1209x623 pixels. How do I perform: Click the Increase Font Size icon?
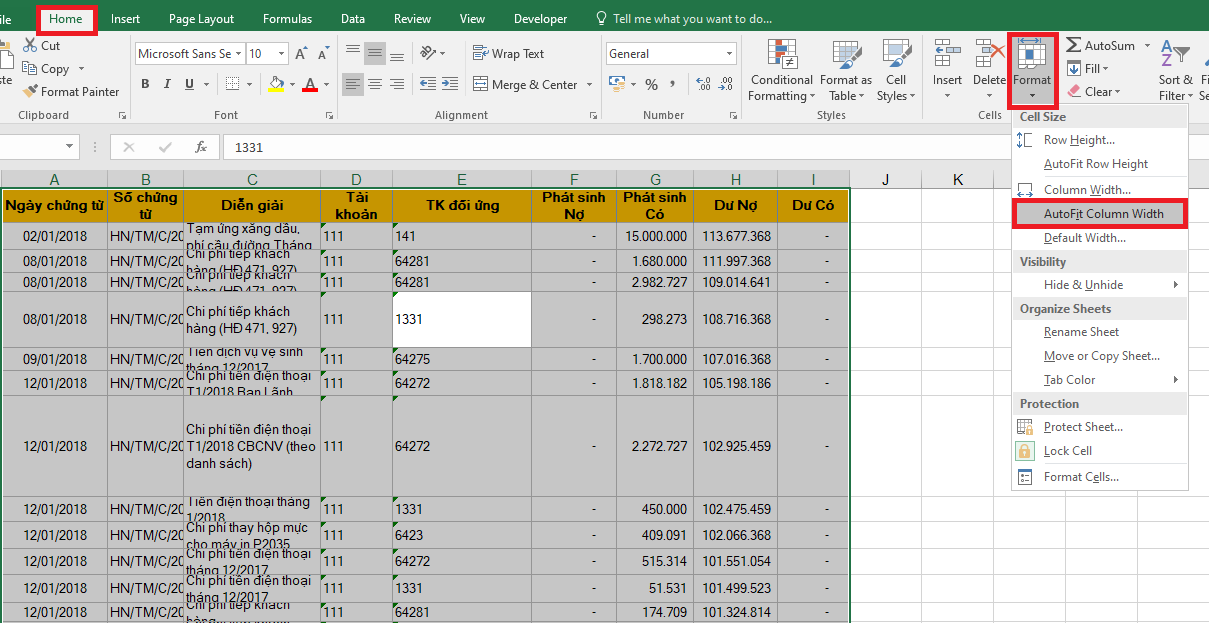click(x=303, y=54)
